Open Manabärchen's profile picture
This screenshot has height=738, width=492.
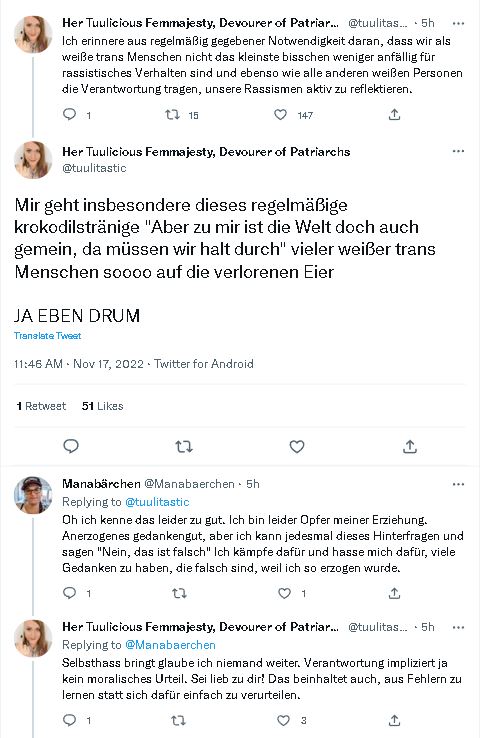[x=32, y=495]
